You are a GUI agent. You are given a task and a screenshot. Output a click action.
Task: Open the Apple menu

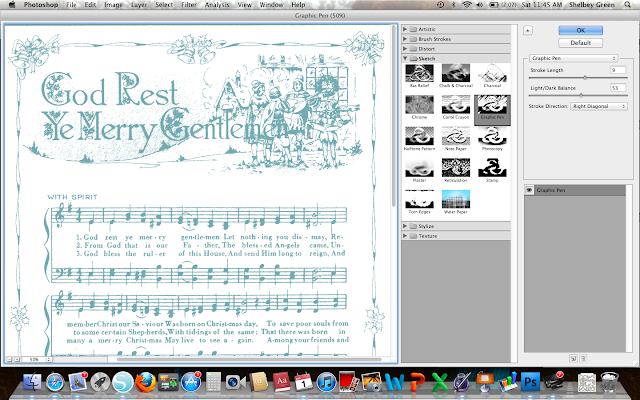coord(12,5)
